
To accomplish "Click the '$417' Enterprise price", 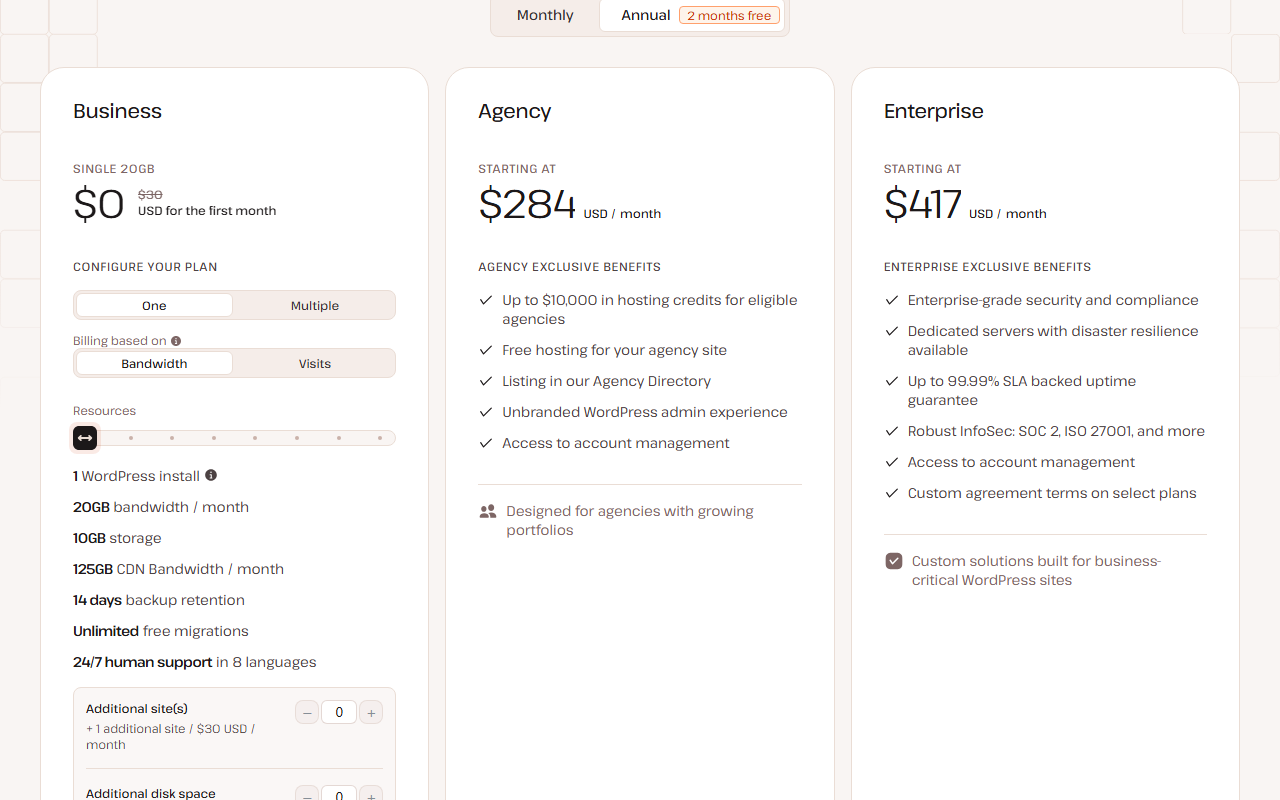I will (x=923, y=204).
